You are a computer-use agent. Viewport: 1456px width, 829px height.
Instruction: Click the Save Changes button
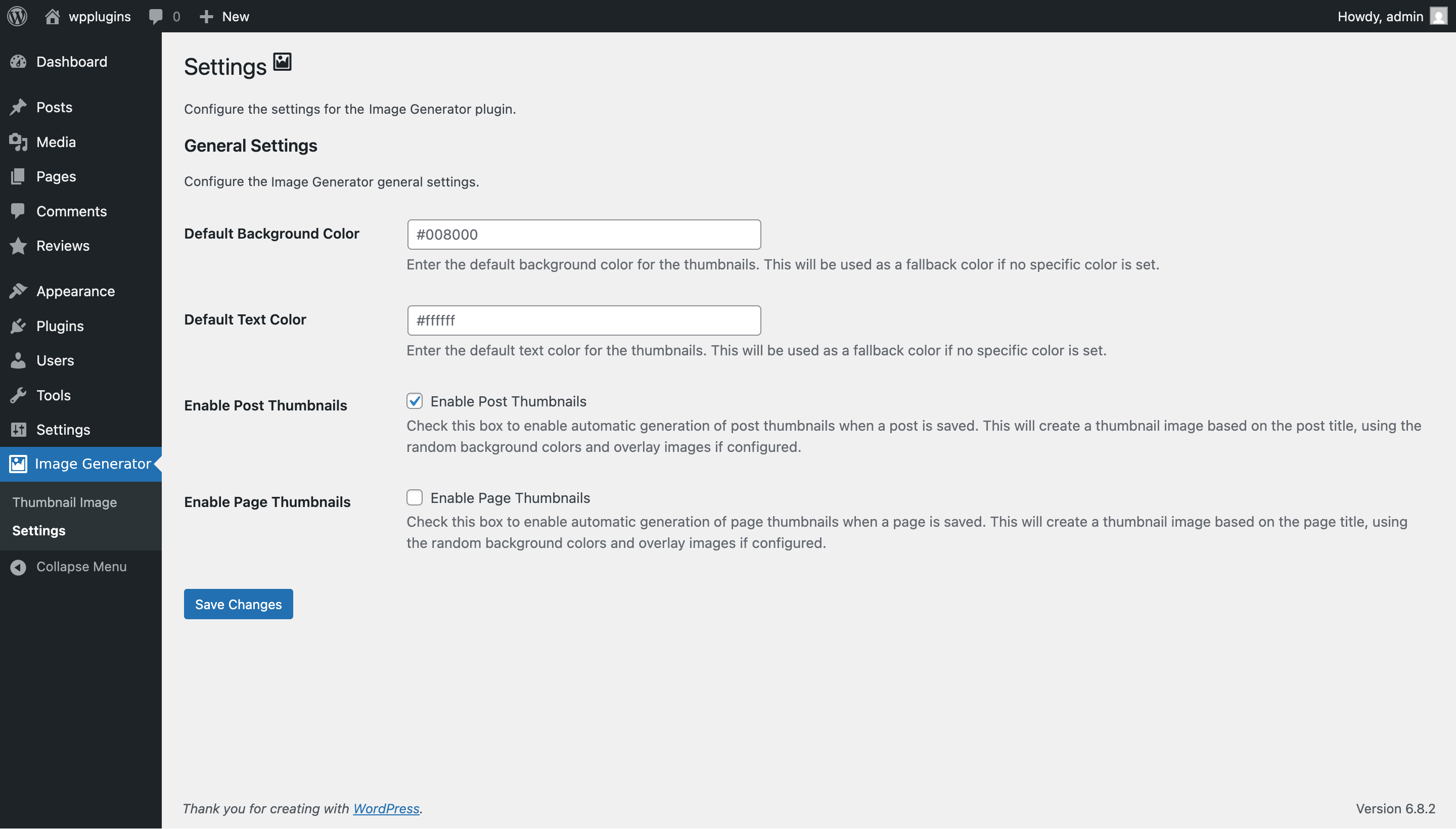point(238,604)
